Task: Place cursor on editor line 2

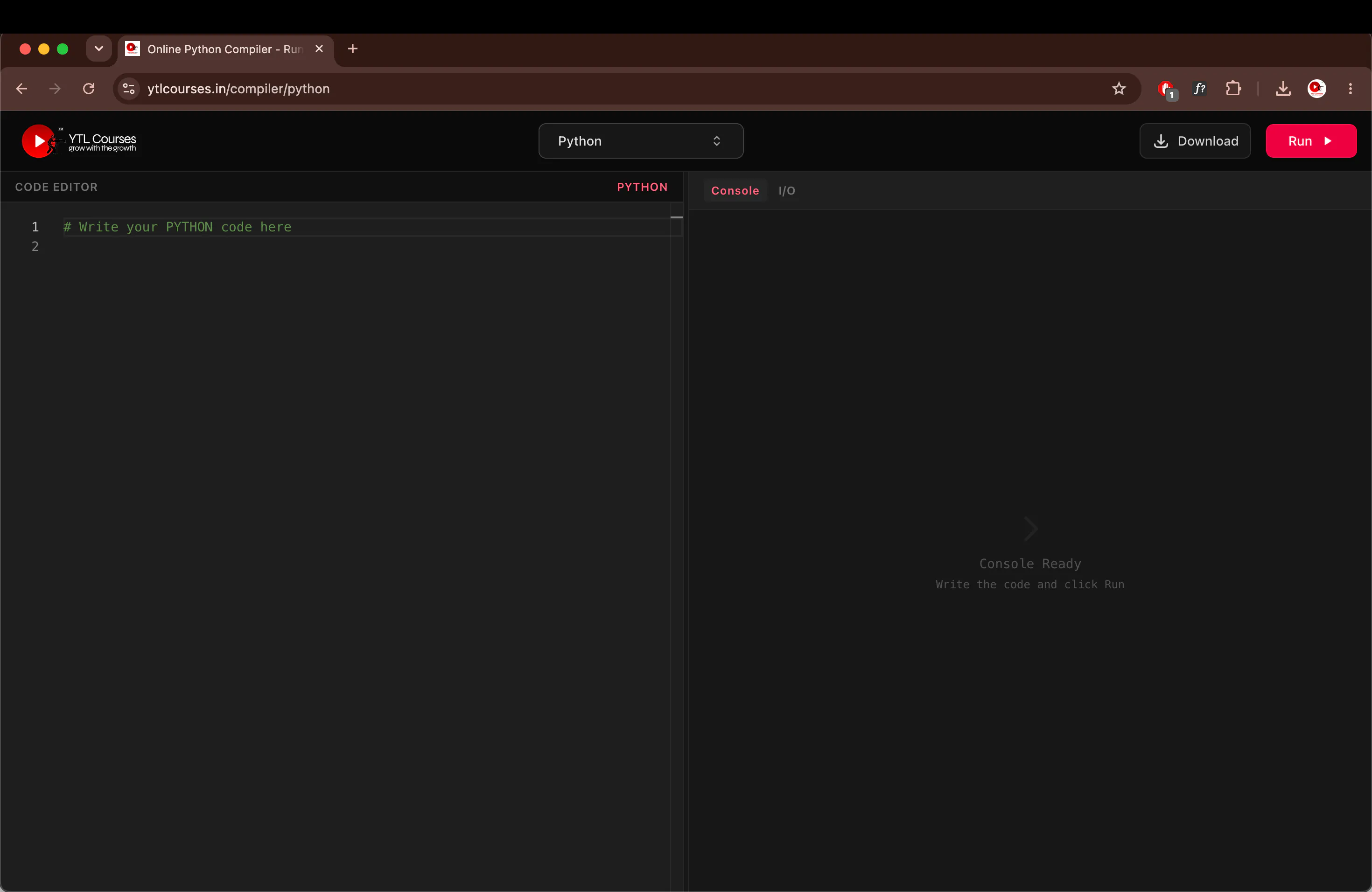Action: point(366,247)
